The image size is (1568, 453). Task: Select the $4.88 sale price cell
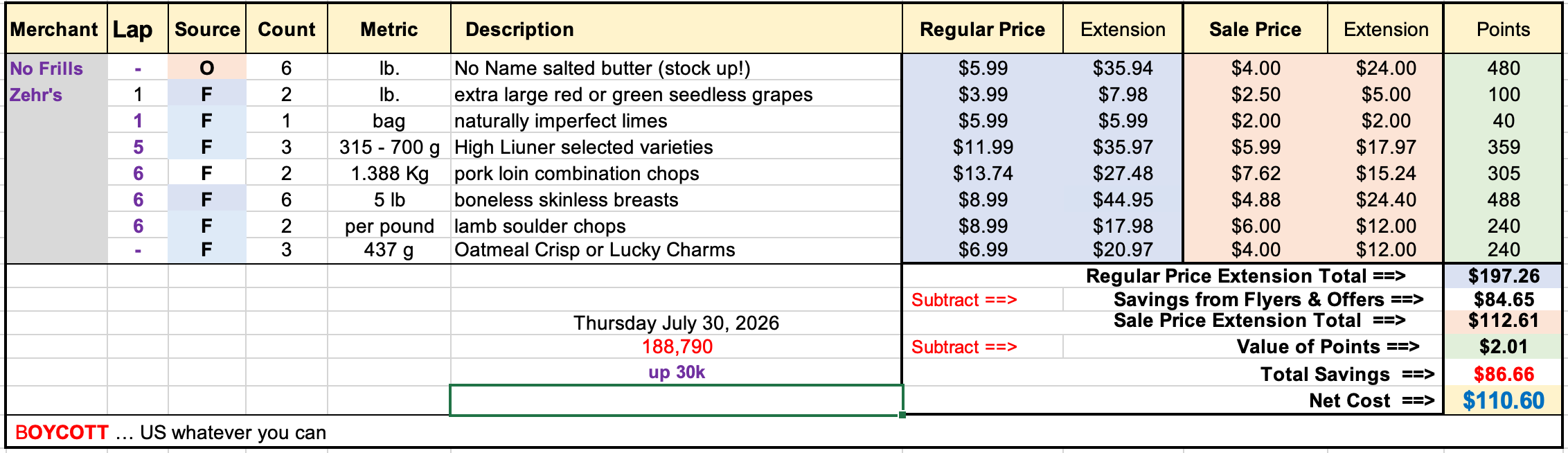[1255, 199]
